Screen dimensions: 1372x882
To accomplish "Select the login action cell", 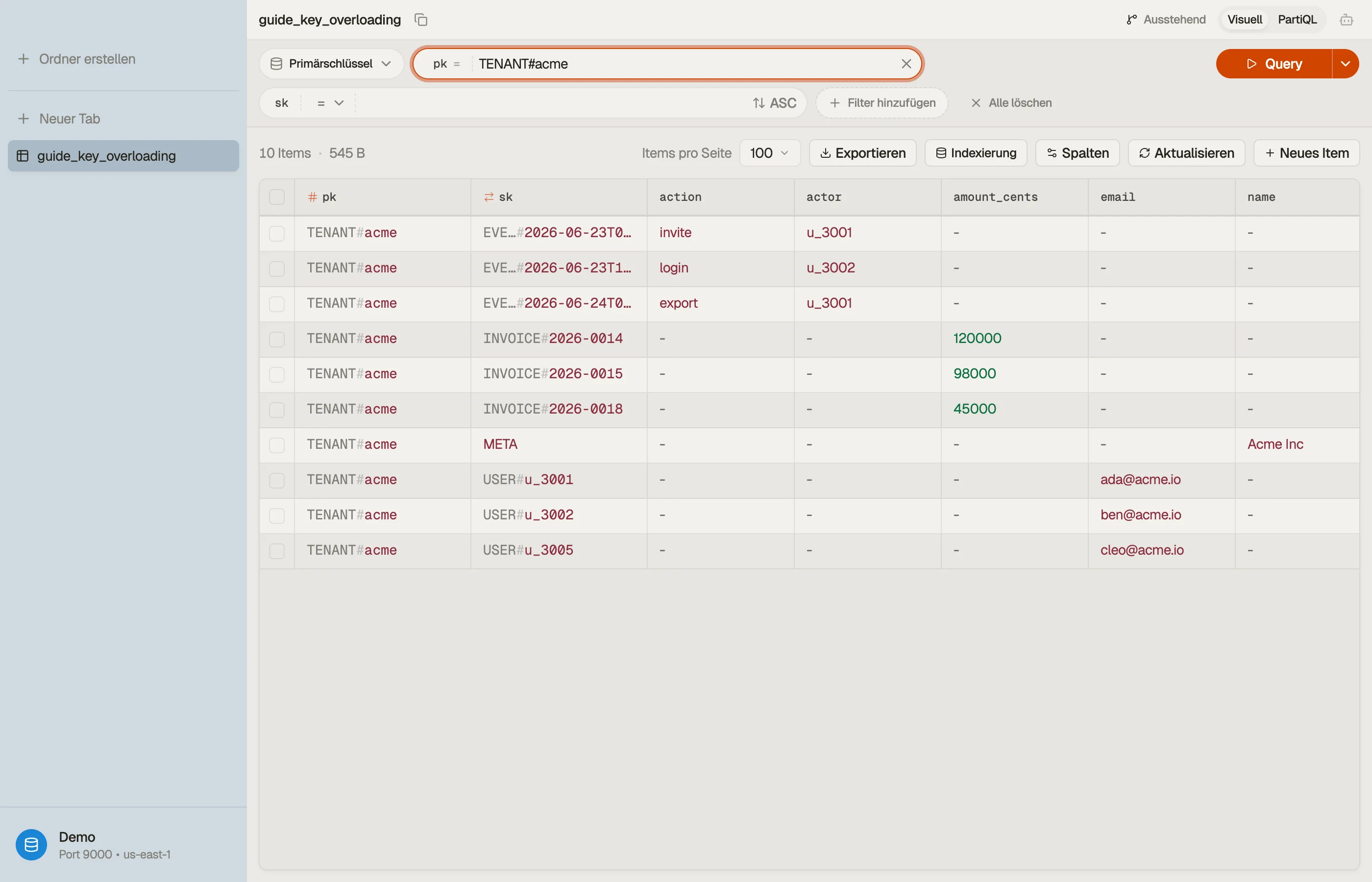I will pos(720,268).
